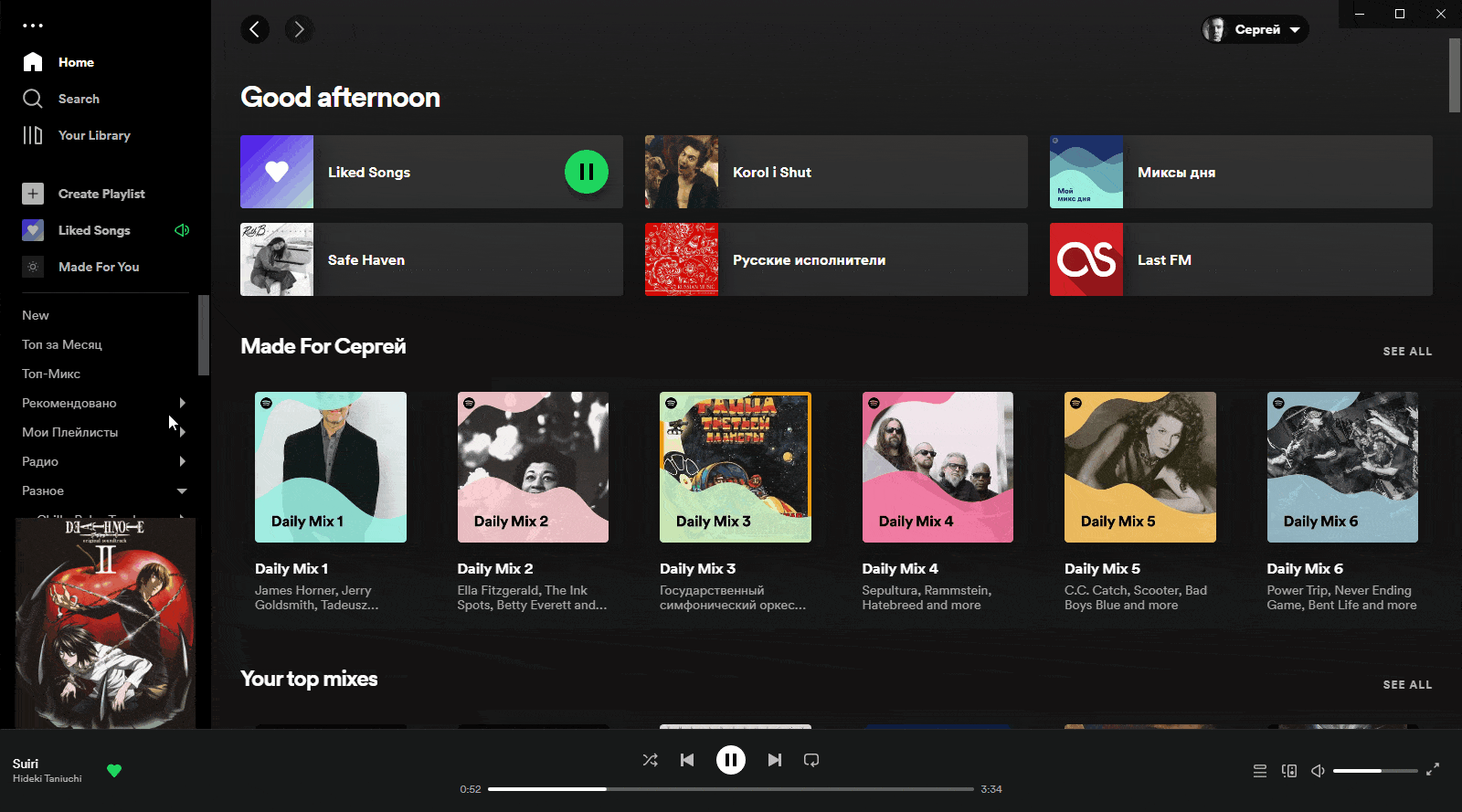Screen dimensions: 1462x812
Task: Click SEE ALL next to Made For Сергей
Action: click(1407, 352)
